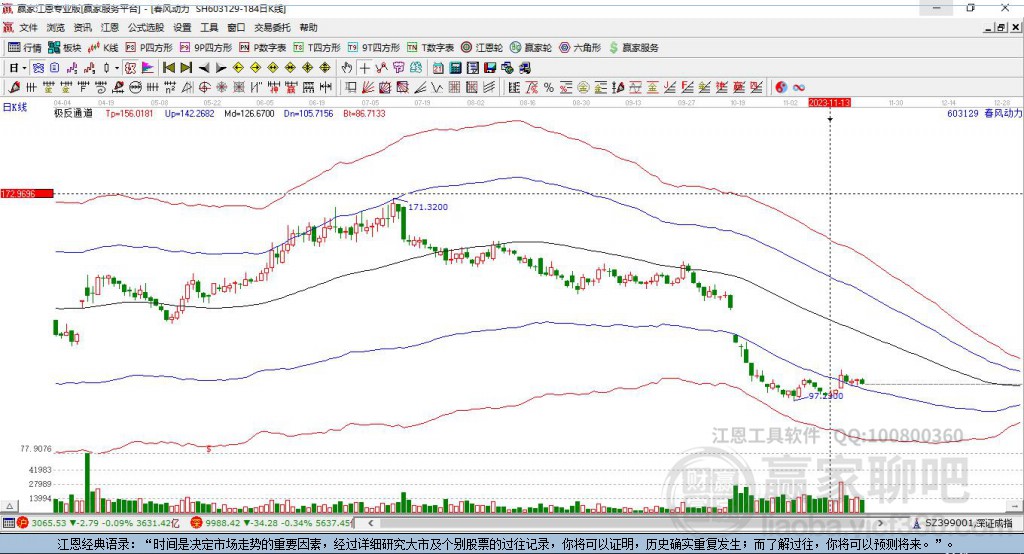Click the 77.9076 volume axis label
Screen dimensions: 1024x554
[x=35, y=448]
